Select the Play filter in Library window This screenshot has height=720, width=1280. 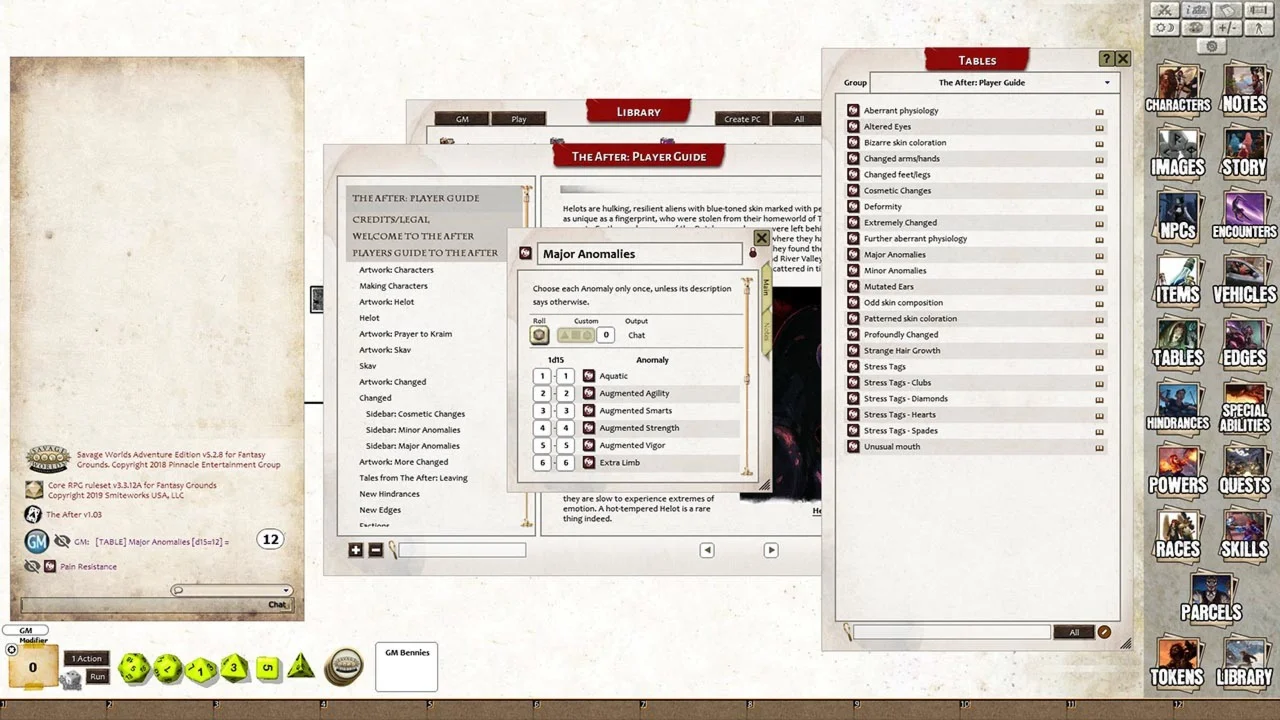519,119
